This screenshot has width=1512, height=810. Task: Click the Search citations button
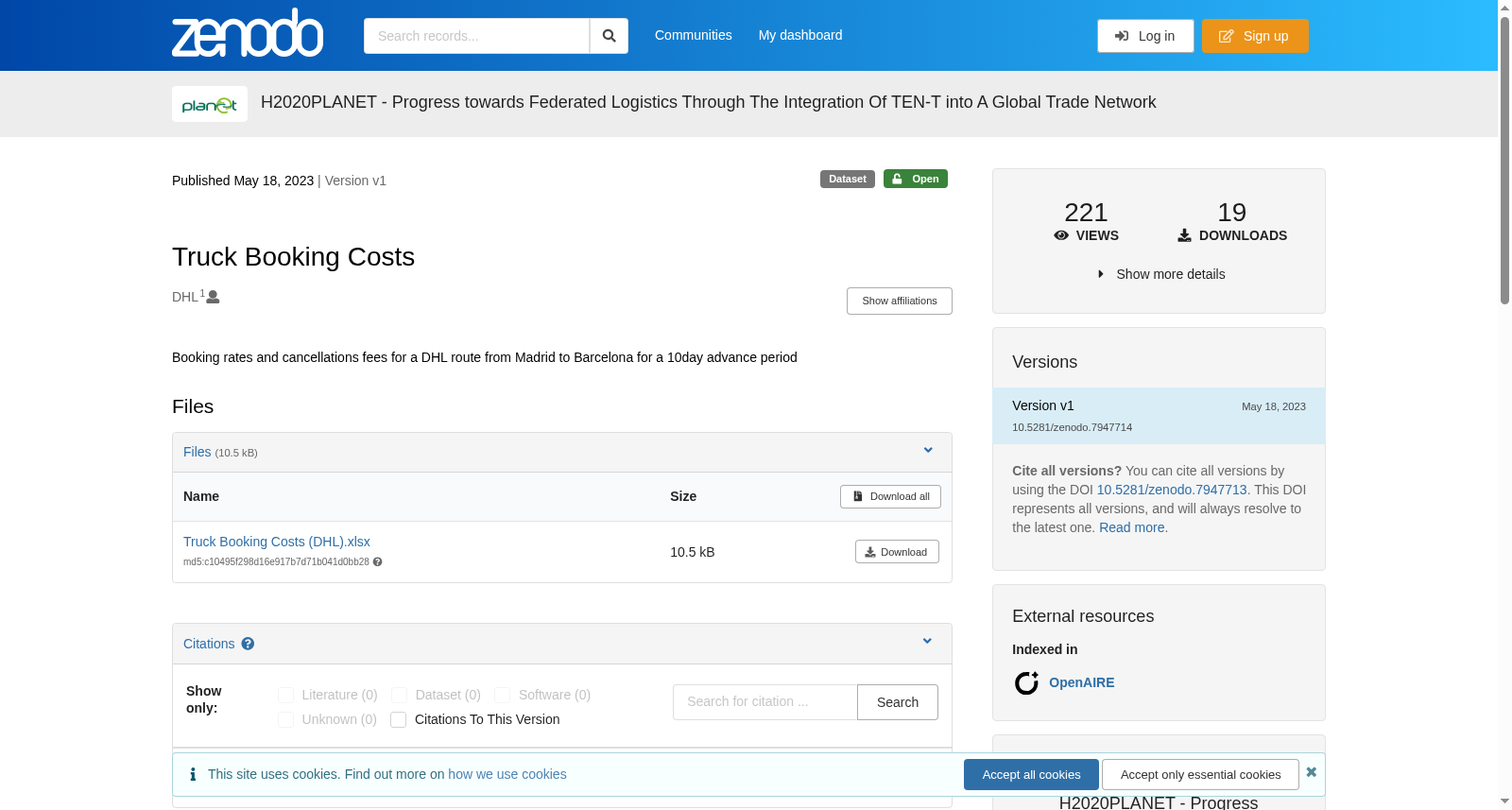[898, 702]
